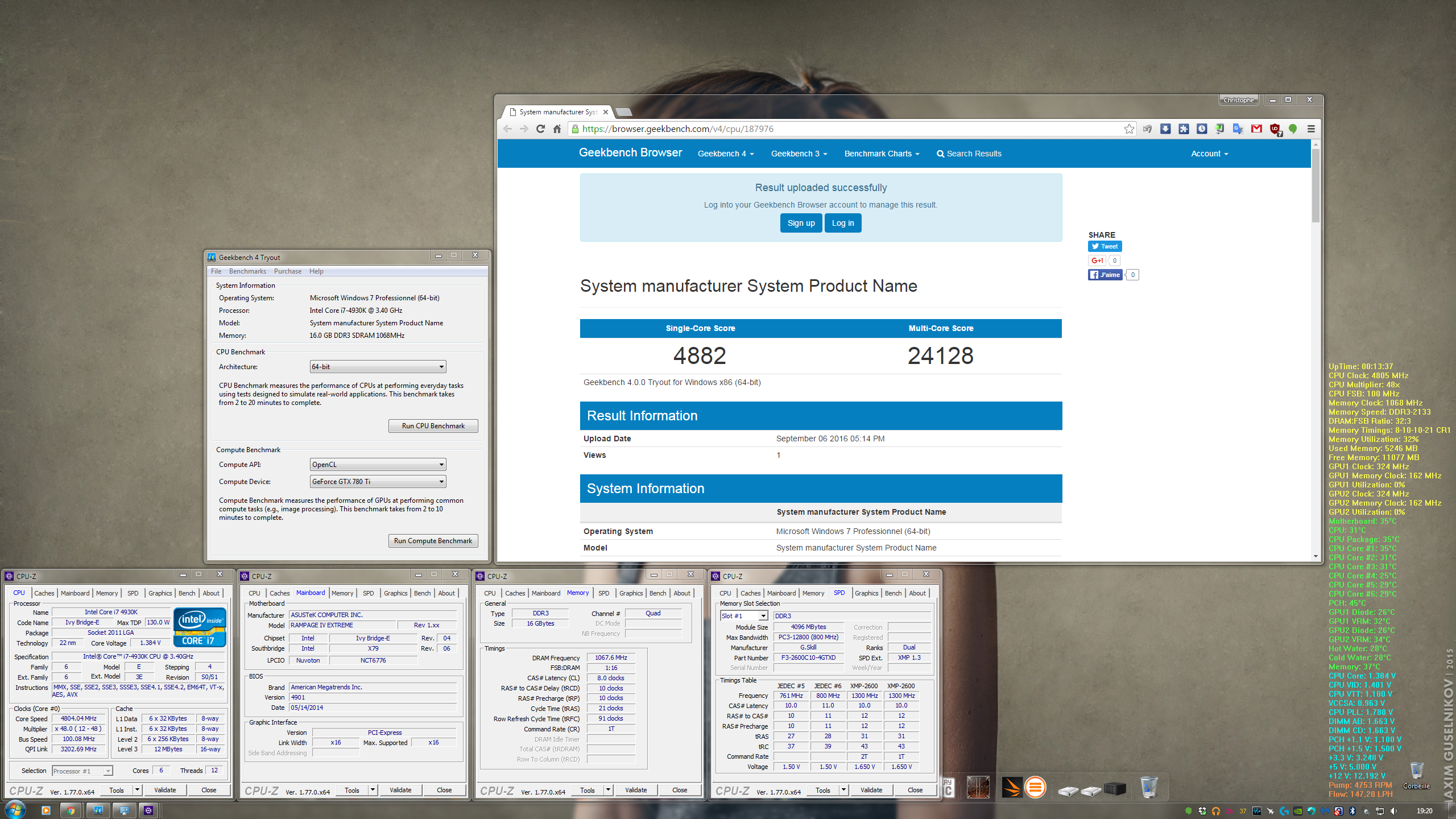Viewport: 1456px width, 819px height.
Task: Open the uBlock Origin extension showing 7
Action: coord(1275,130)
